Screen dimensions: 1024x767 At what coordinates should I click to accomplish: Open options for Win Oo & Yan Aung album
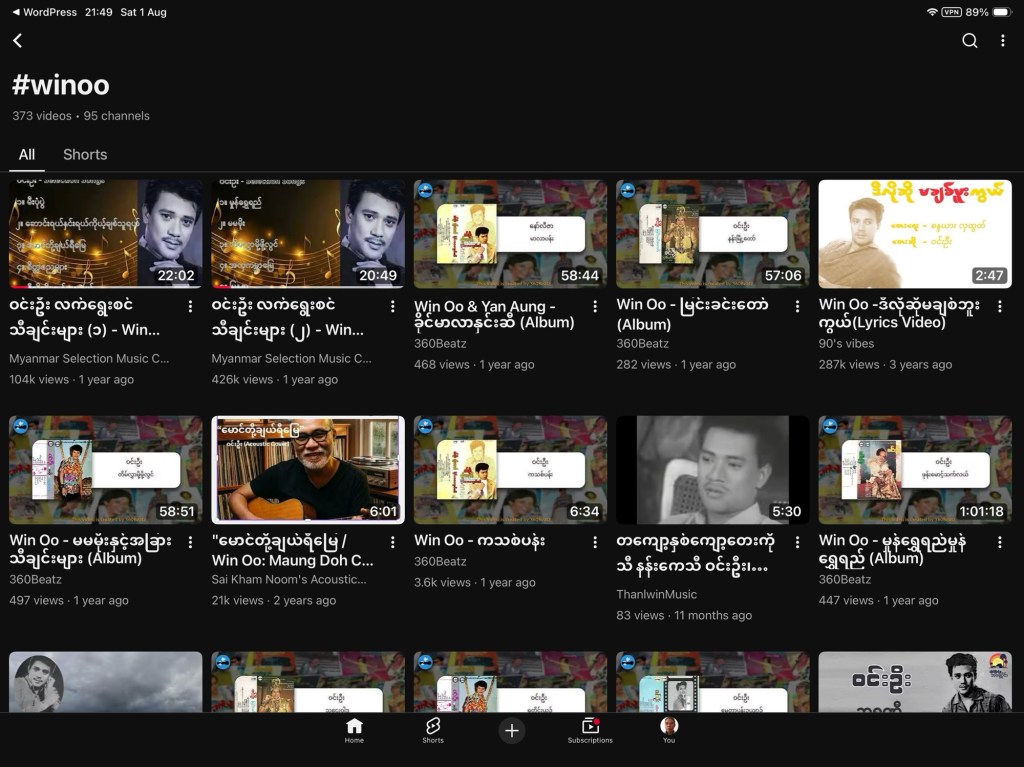pyautogui.click(x=595, y=306)
